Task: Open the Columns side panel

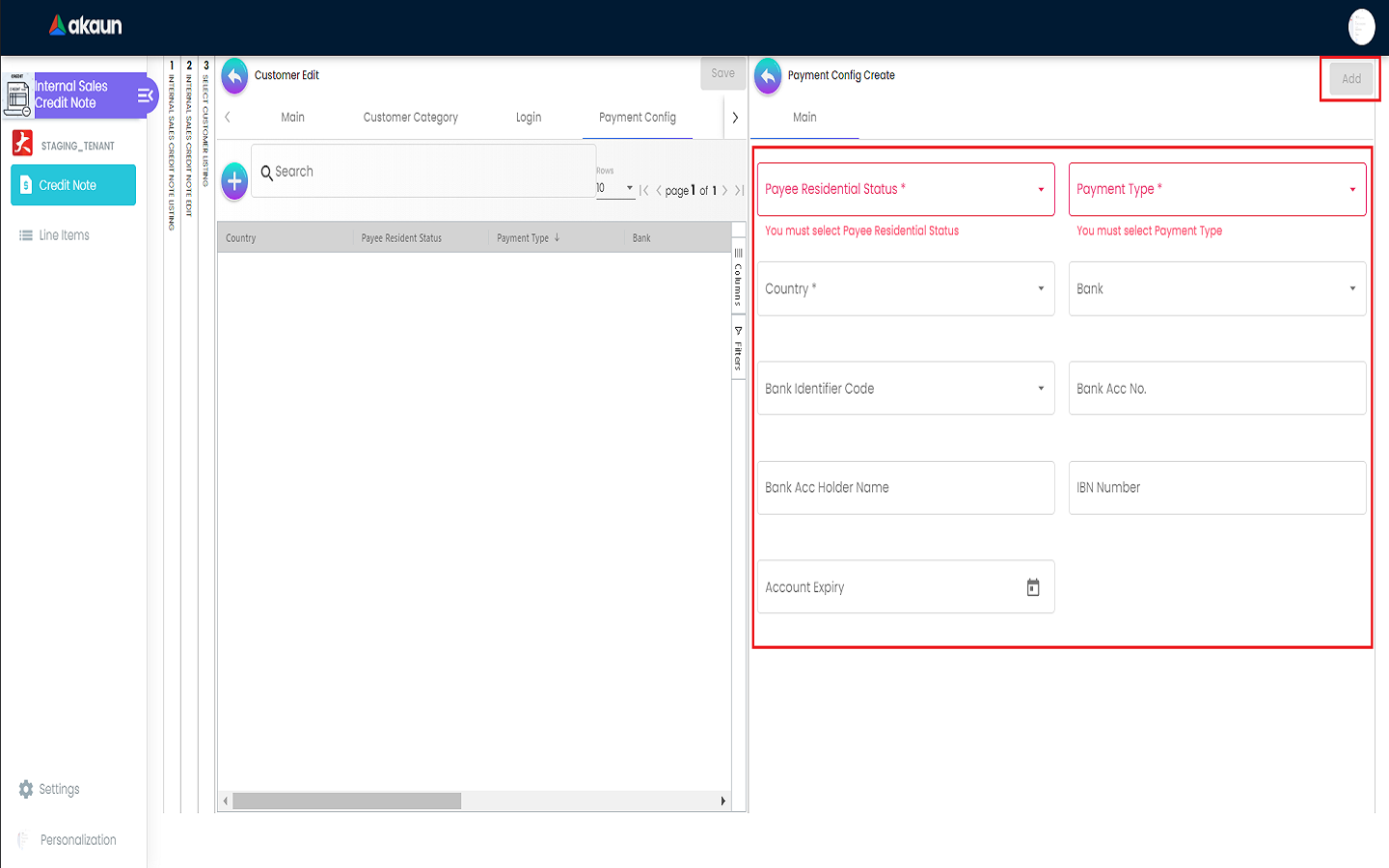Action: pyautogui.click(x=739, y=277)
